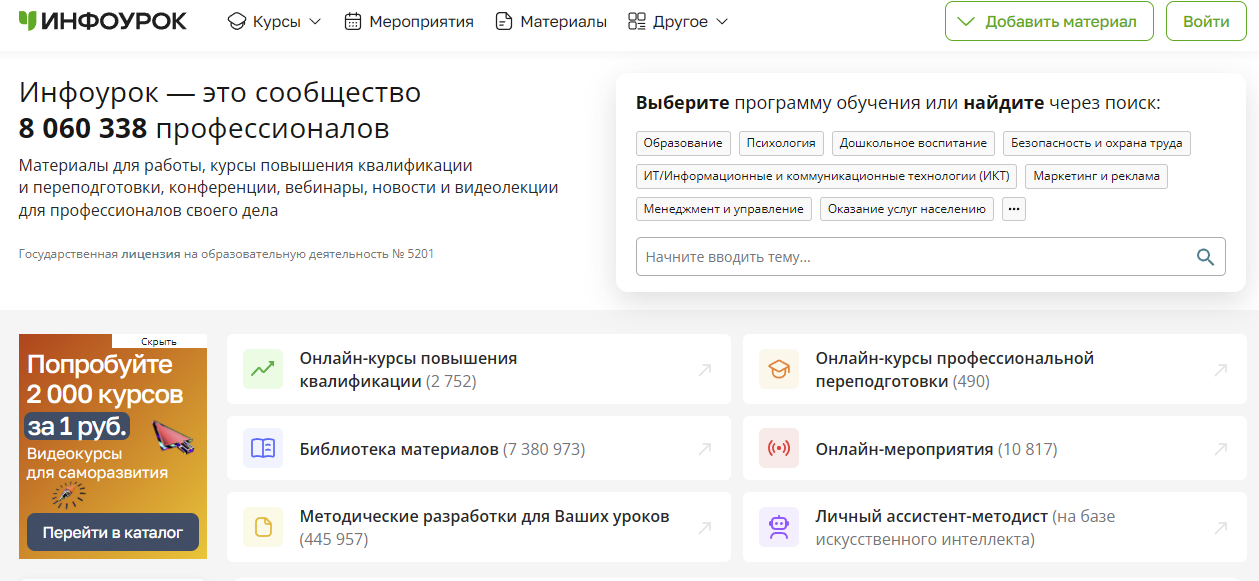Click the 8 060 338 professionals count
The height and width of the screenshot is (581, 1259).
click(x=83, y=129)
